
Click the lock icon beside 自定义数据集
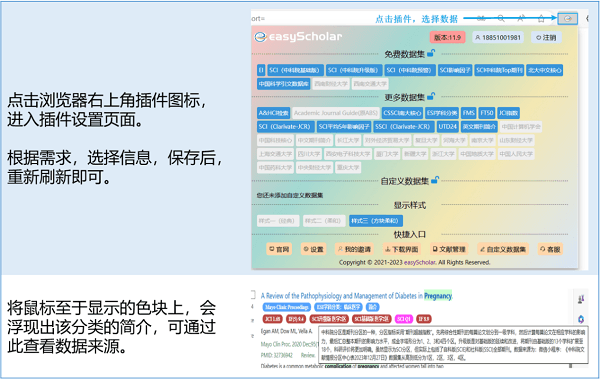click(x=435, y=180)
